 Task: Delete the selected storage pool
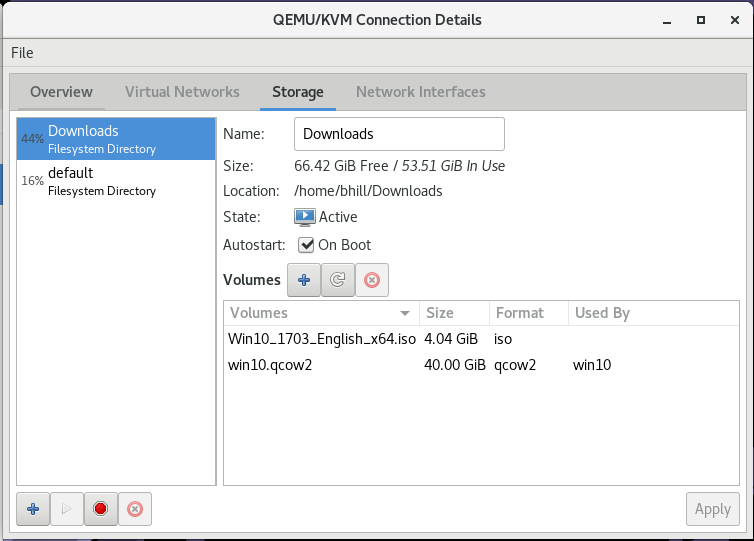tap(135, 509)
